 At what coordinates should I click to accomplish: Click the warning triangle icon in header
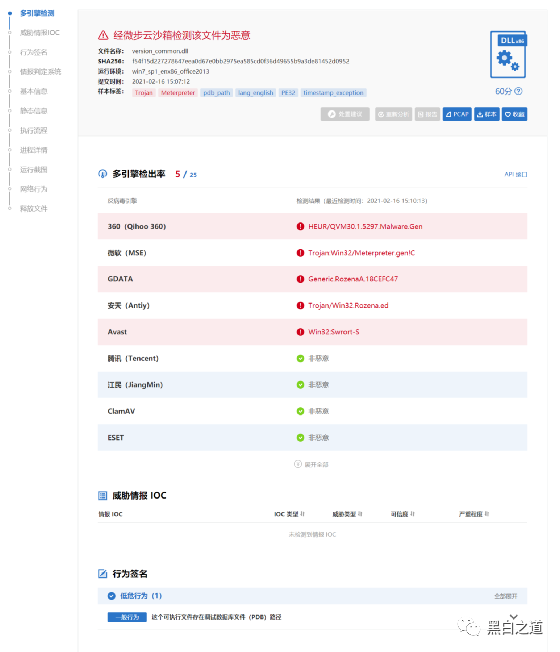(x=103, y=35)
